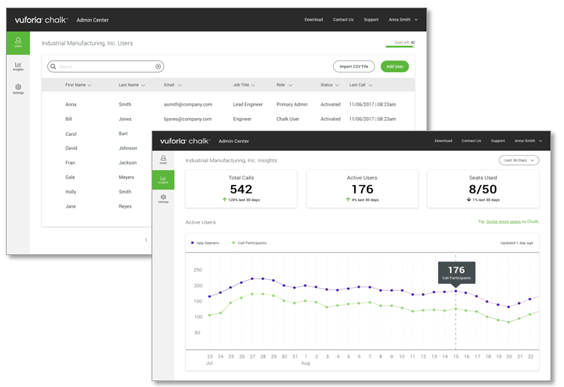Open Download in the Users window header
Image resolution: width=564 pixels, height=387 pixels.
(314, 20)
